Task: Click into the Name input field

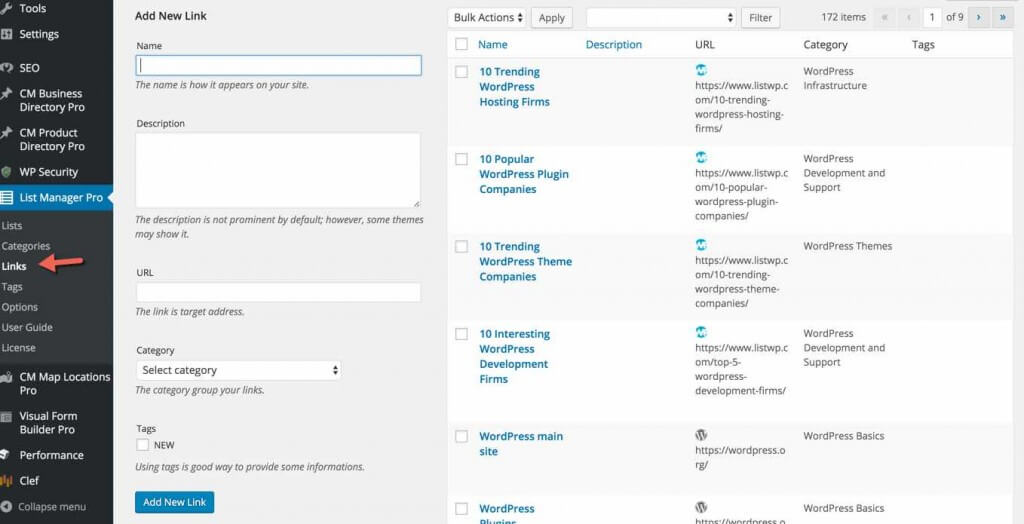Action: [x=278, y=65]
